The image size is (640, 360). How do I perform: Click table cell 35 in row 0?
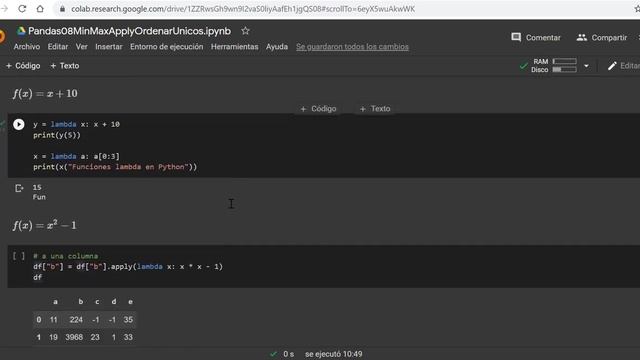[128, 320]
